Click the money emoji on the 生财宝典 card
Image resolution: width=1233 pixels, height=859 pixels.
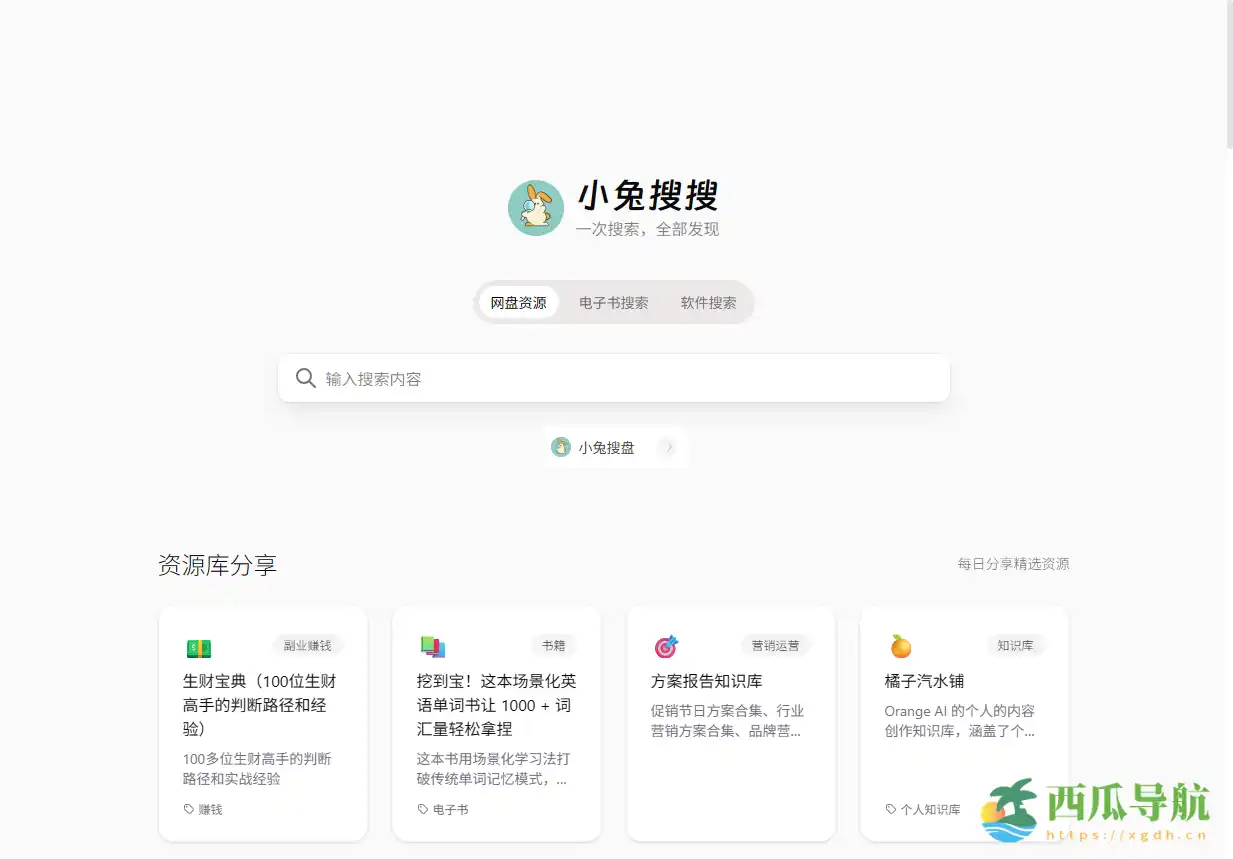pyautogui.click(x=201, y=646)
